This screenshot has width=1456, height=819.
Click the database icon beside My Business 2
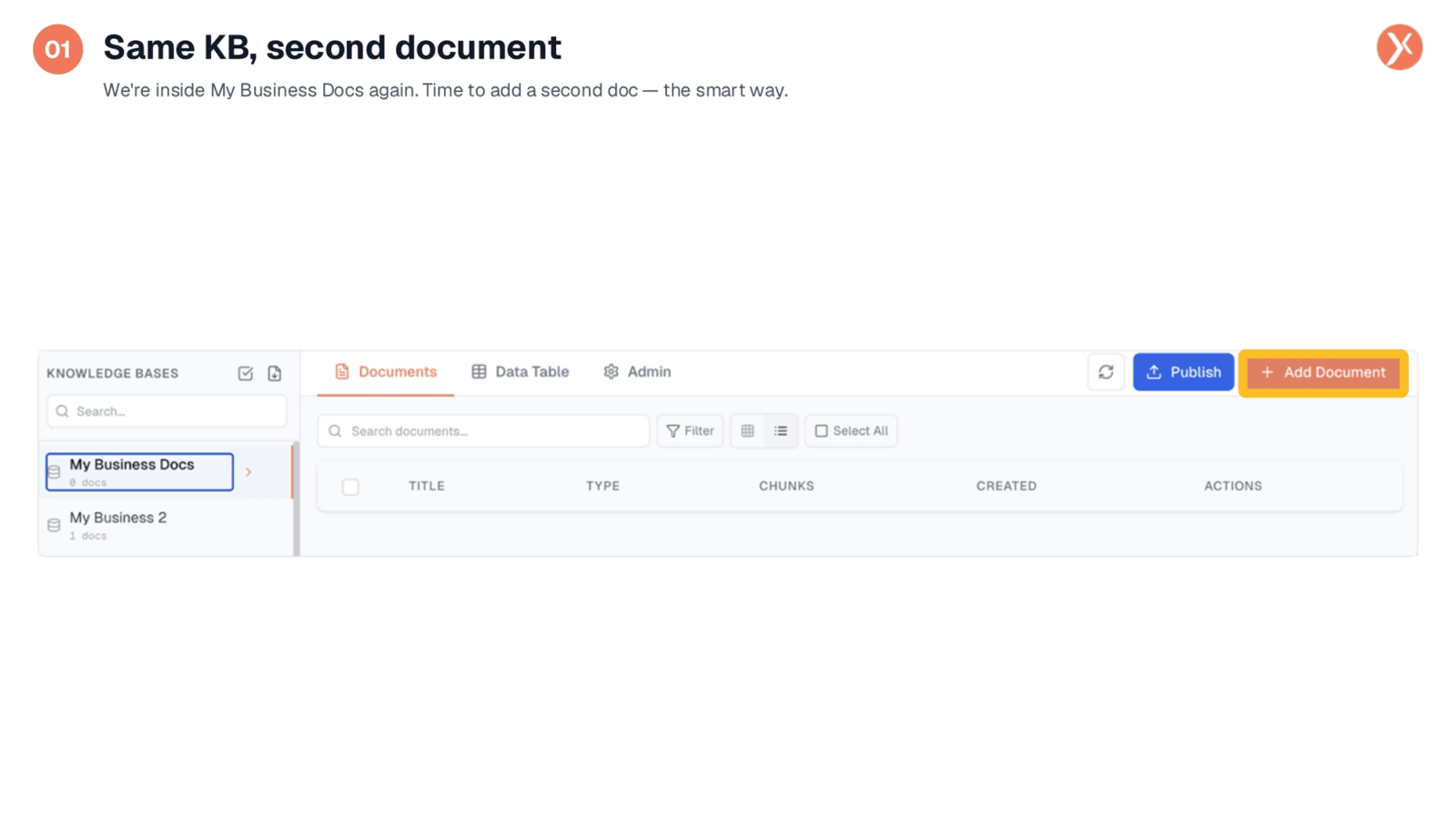(x=54, y=525)
